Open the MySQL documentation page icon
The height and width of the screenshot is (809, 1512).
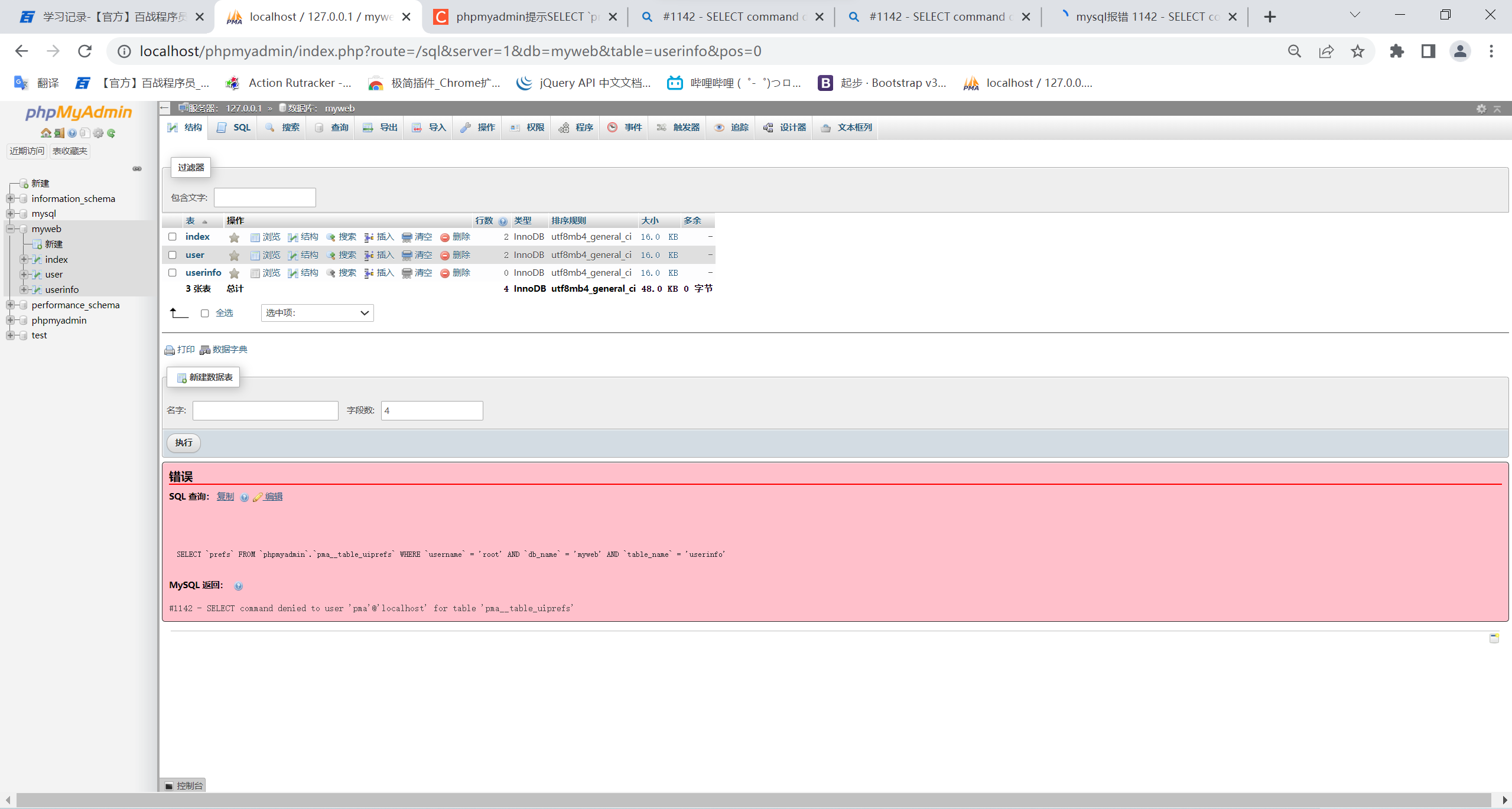pos(85,133)
